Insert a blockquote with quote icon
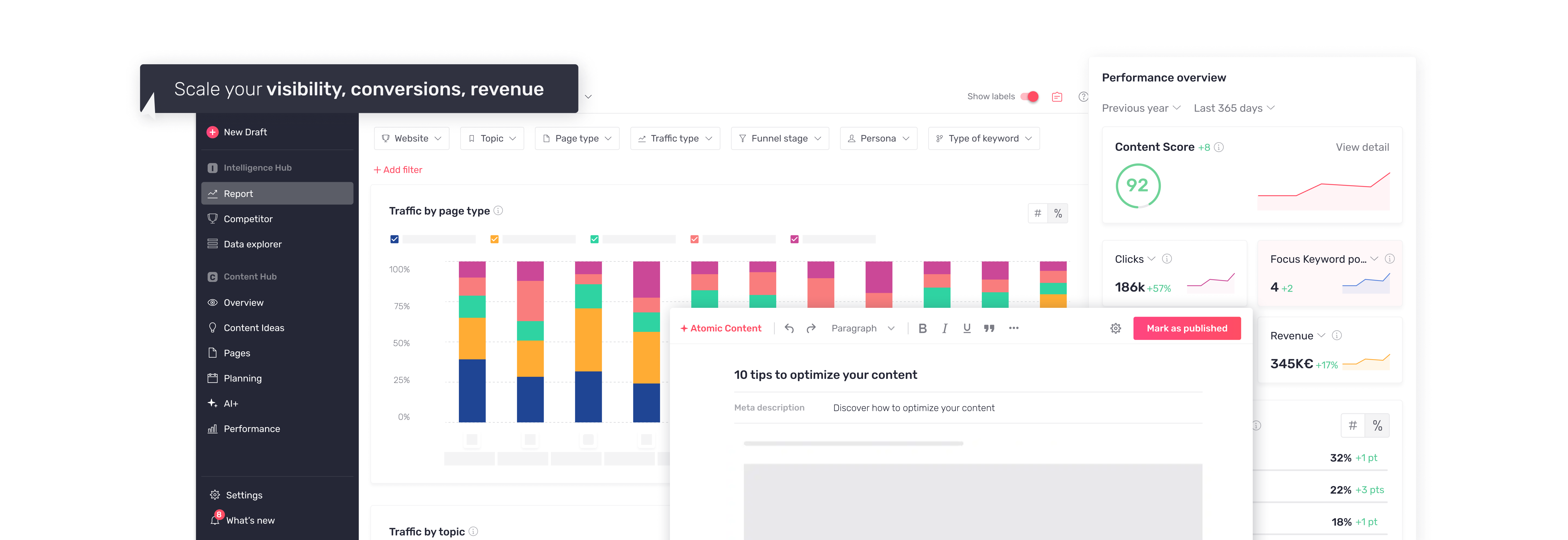 (x=989, y=328)
